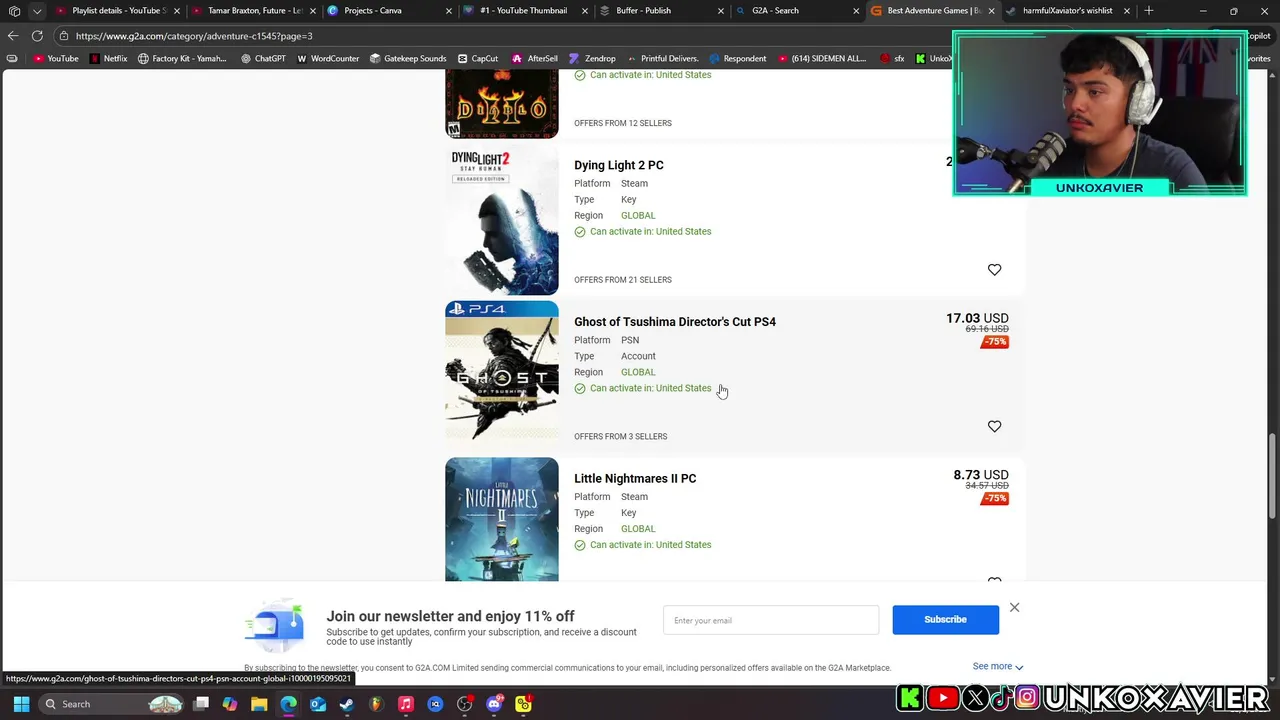The height and width of the screenshot is (720, 1280).
Task: Click the Subscribe button
Action: pos(945,620)
